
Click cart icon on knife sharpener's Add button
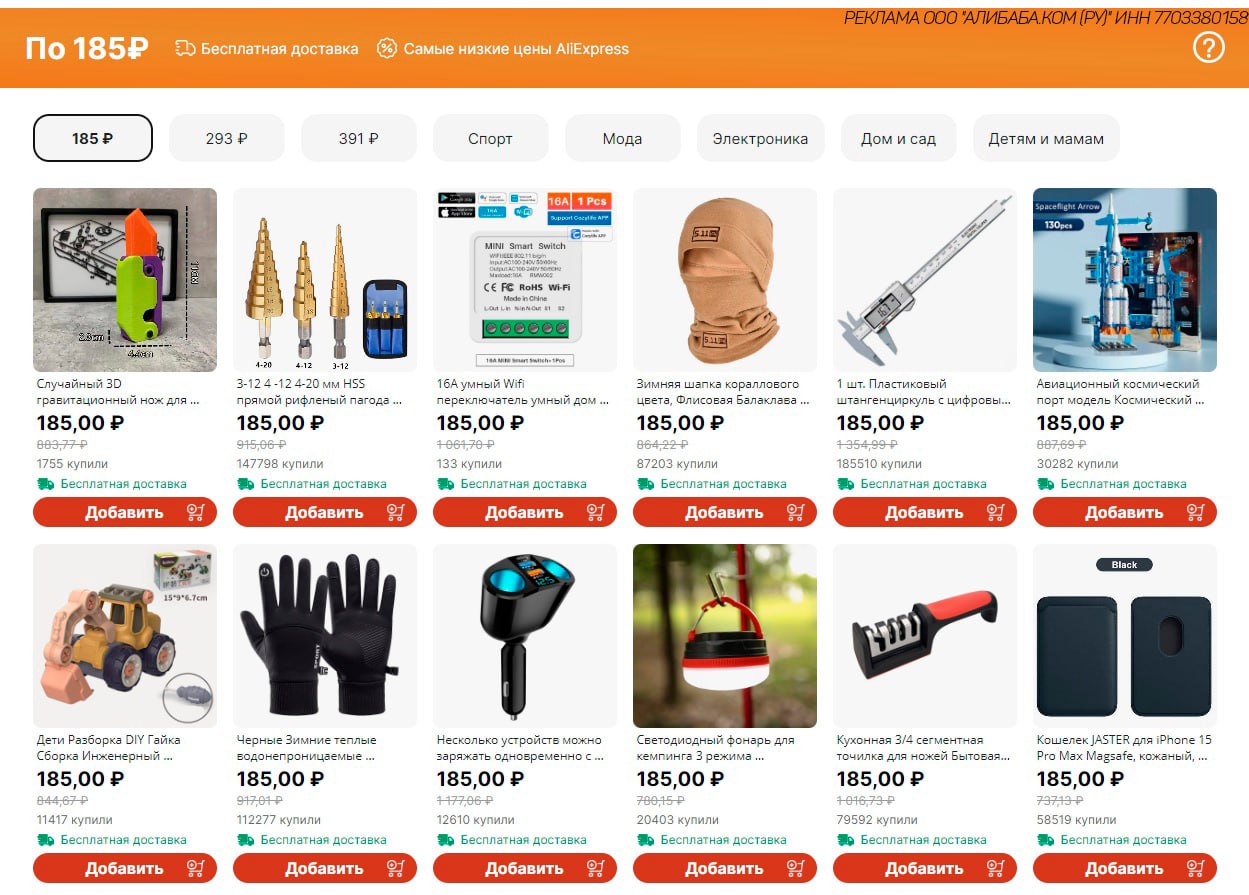pyautogui.click(x=996, y=868)
